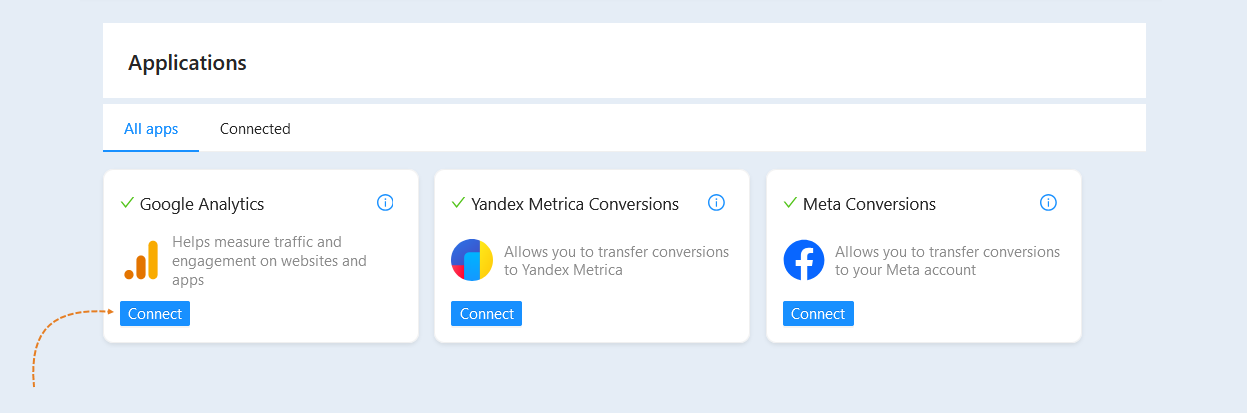Click the Google Analytics description text
This screenshot has width=1247, height=413.
point(270,261)
